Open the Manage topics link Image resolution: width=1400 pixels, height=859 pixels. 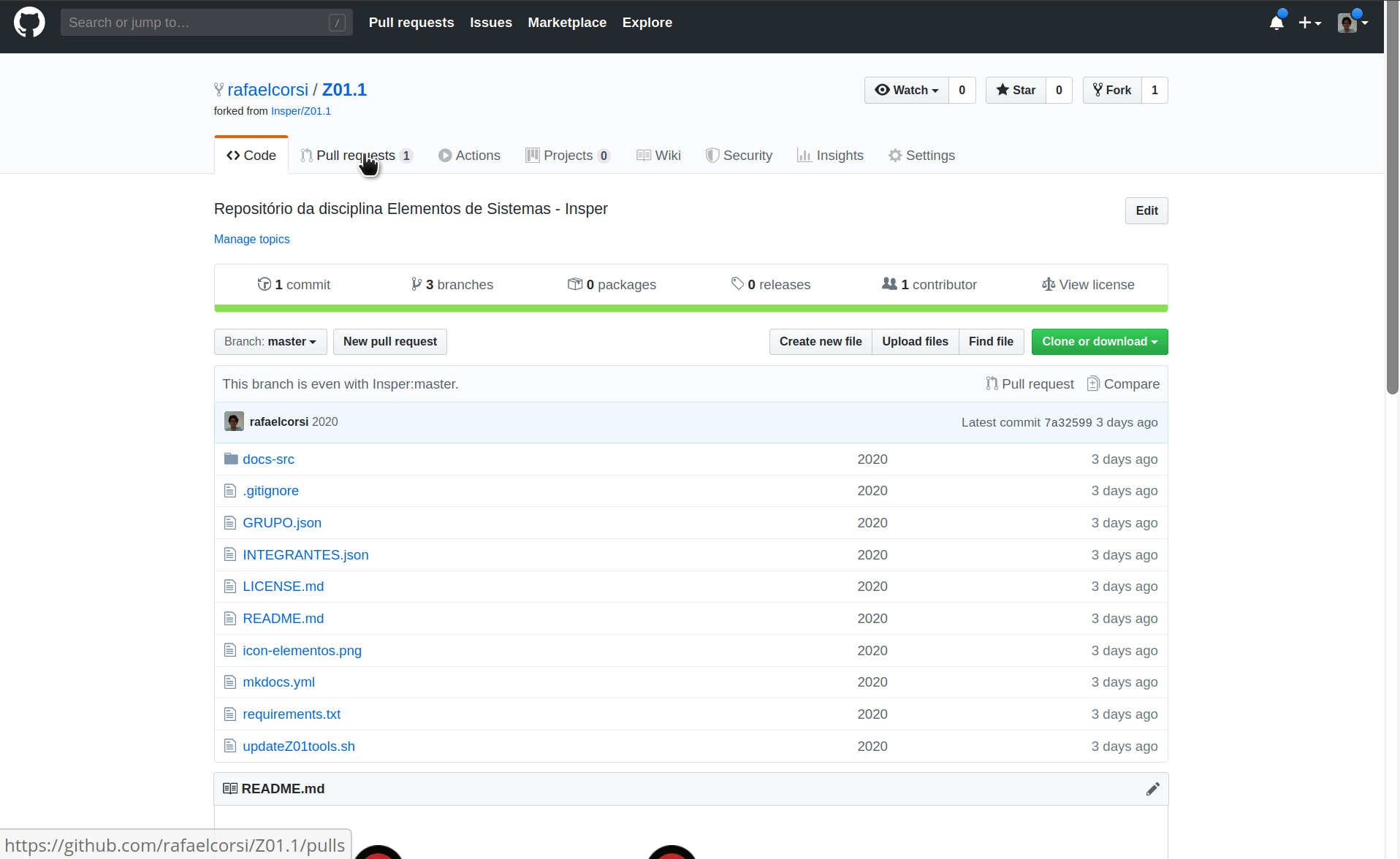[251, 239]
